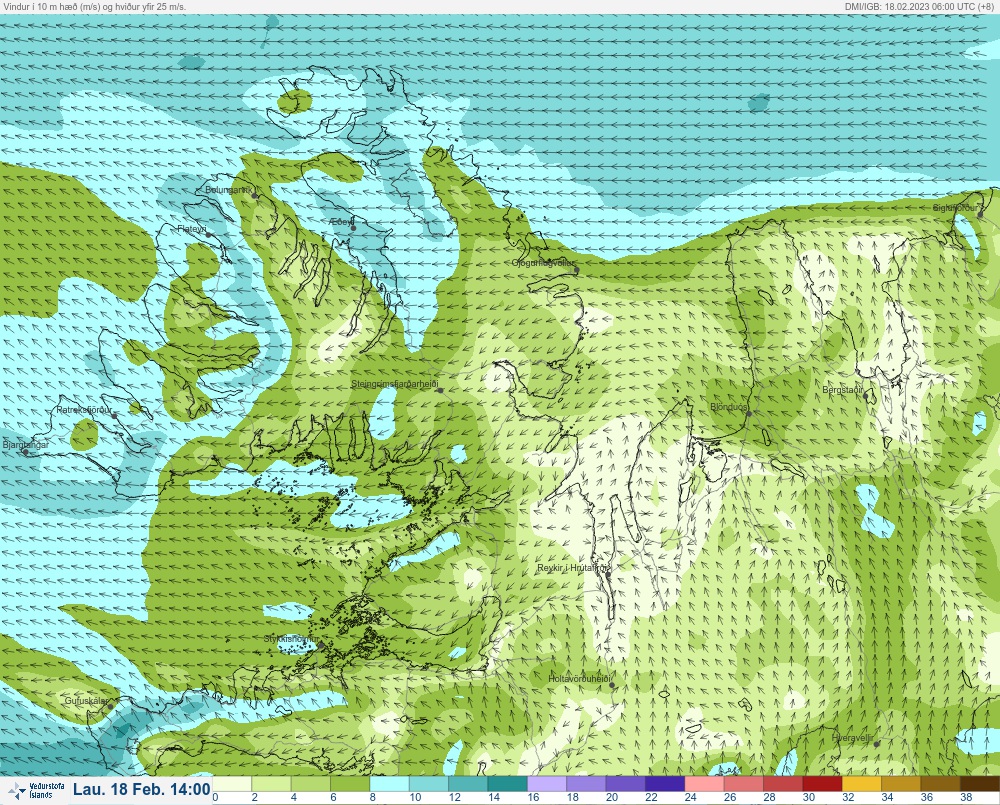1000x805 pixels.
Task: Click the Reykir í Hrútafirði station label
Action: 574,568
